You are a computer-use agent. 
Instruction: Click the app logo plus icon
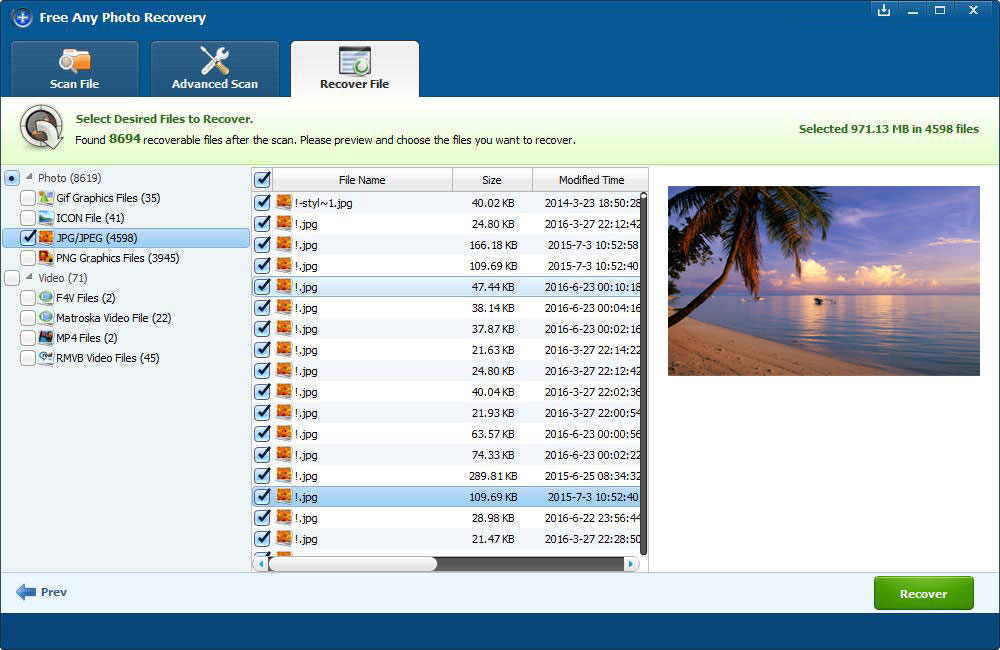pos(22,18)
